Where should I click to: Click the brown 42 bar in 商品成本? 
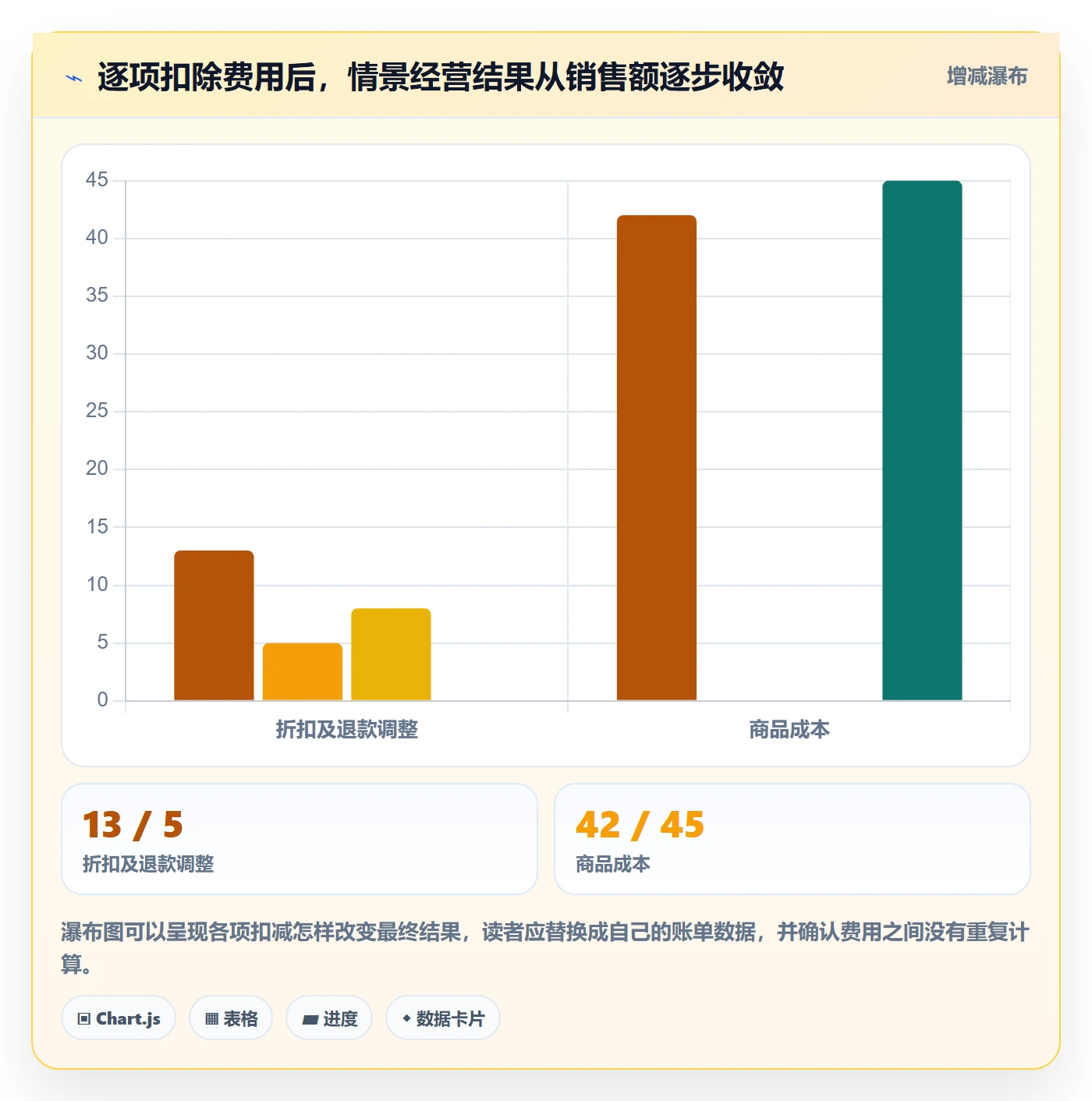[x=657, y=458]
